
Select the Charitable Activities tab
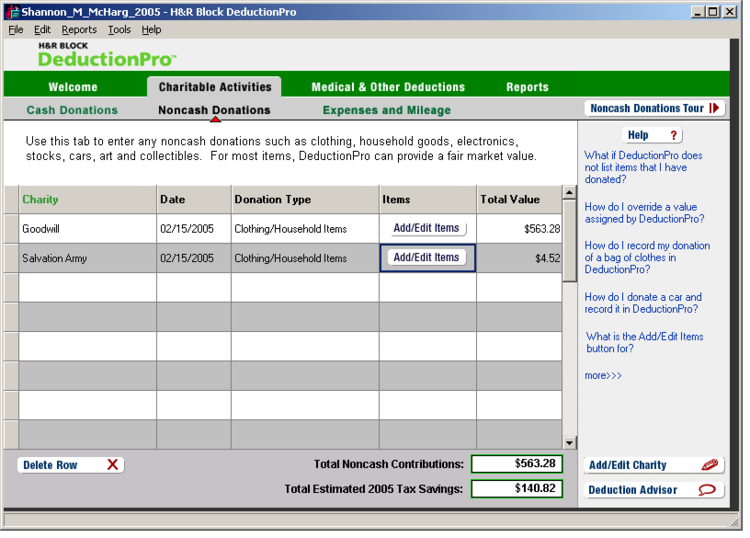coord(215,87)
